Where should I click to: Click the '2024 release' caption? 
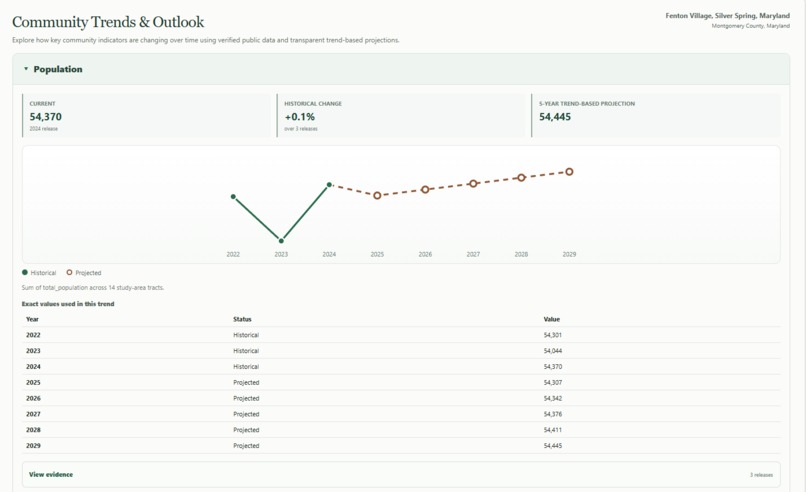click(x=44, y=129)
